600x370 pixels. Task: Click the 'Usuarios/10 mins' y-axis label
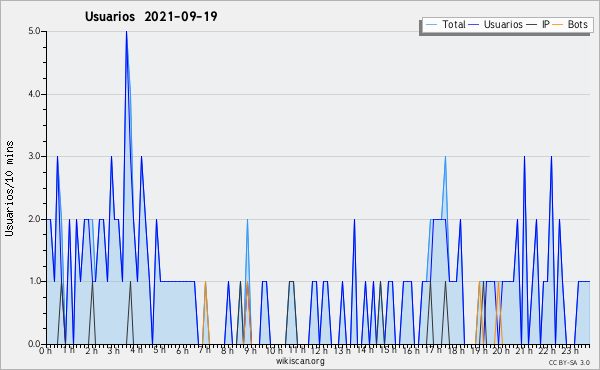[9, 188]
